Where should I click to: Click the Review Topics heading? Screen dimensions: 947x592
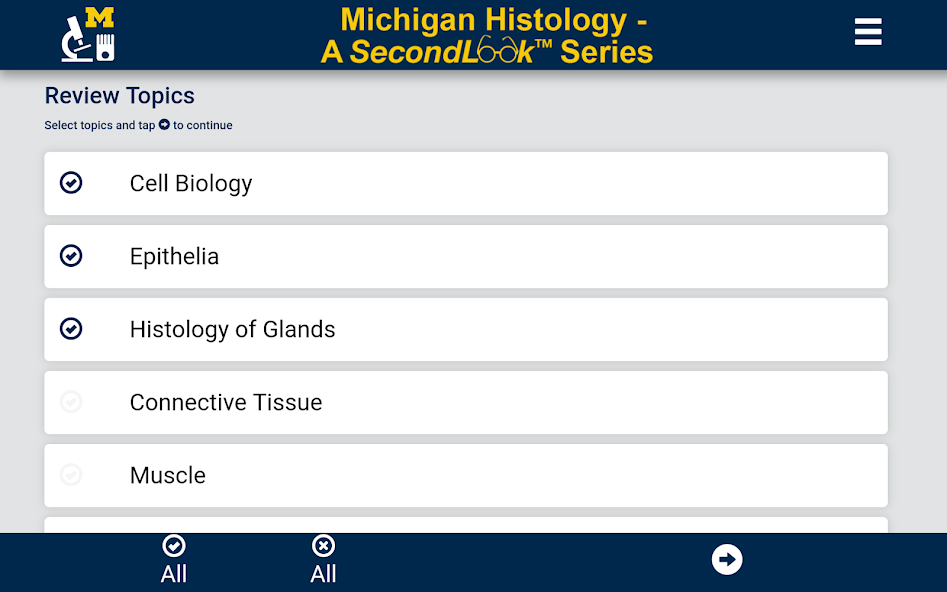click(x=119, y=95)
